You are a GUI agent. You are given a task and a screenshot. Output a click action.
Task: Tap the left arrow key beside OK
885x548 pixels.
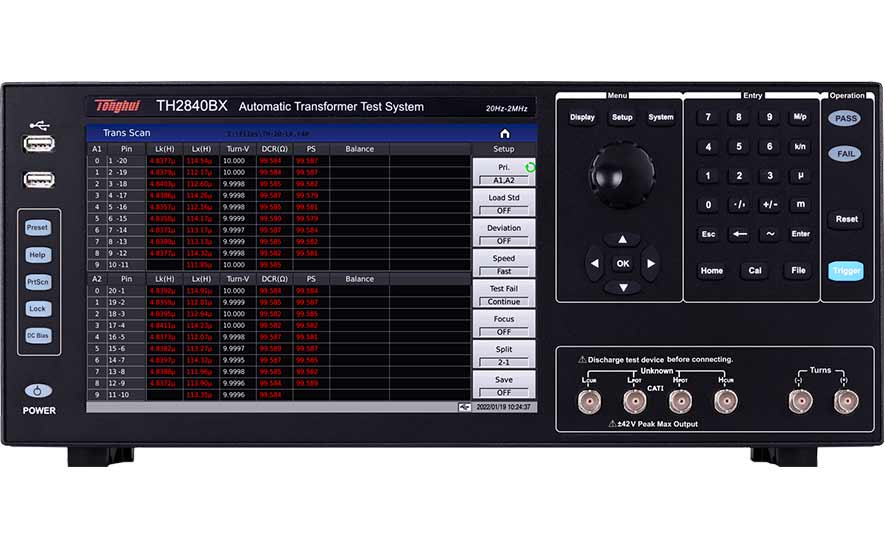pyautogui.click(x=594, y=264)
